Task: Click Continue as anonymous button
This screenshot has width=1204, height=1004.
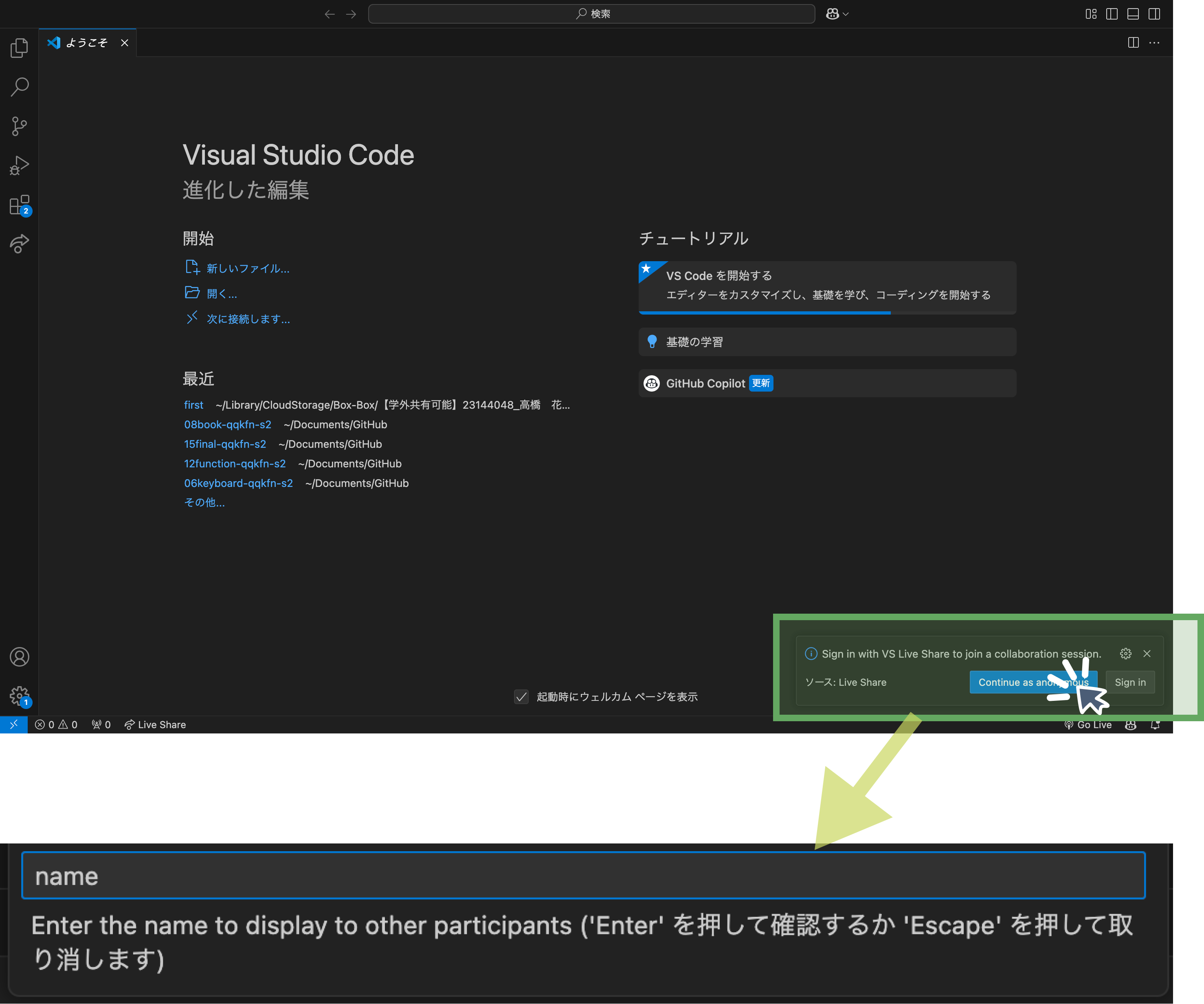Action: pos(1033,682)
